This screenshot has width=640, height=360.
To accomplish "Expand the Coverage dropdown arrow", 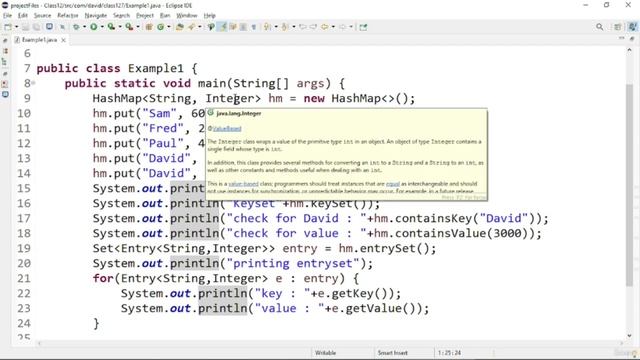I will pyautogui.click(x=120, y=27).
